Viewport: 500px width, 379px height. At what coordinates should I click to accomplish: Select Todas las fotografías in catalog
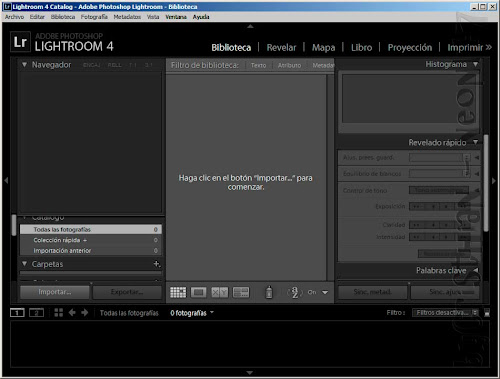[x=91, y=229]
